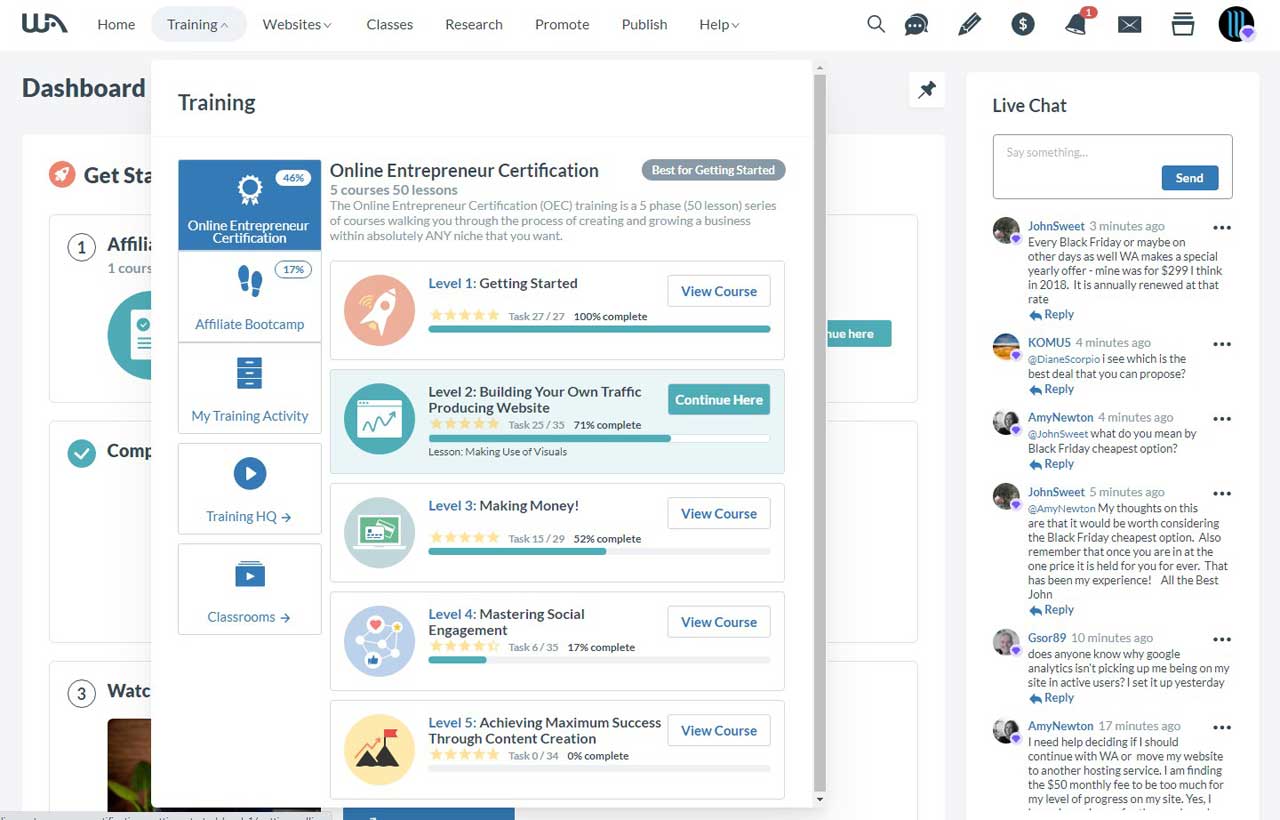Click the Best for Getting Started badge
The image size is (1280, 820).
click(713, 170)
